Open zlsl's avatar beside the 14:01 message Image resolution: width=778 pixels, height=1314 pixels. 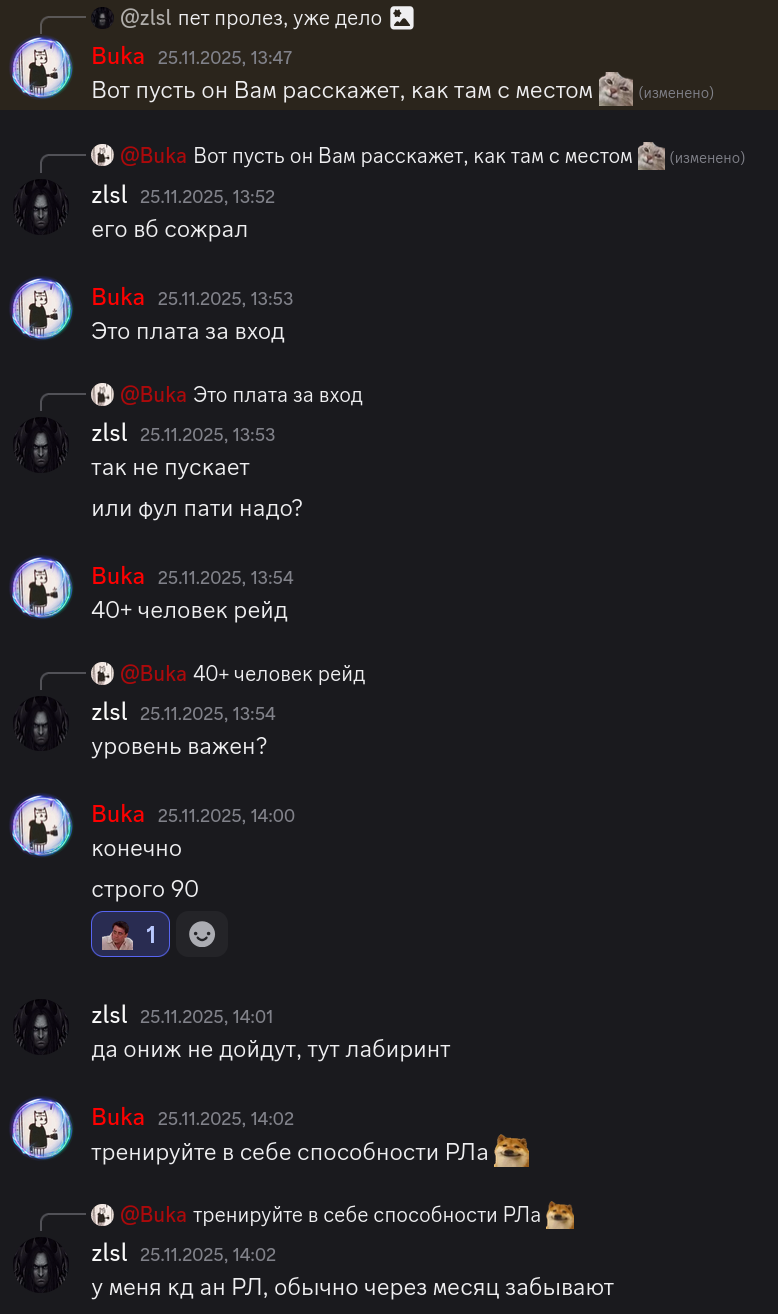[41, 1026]
